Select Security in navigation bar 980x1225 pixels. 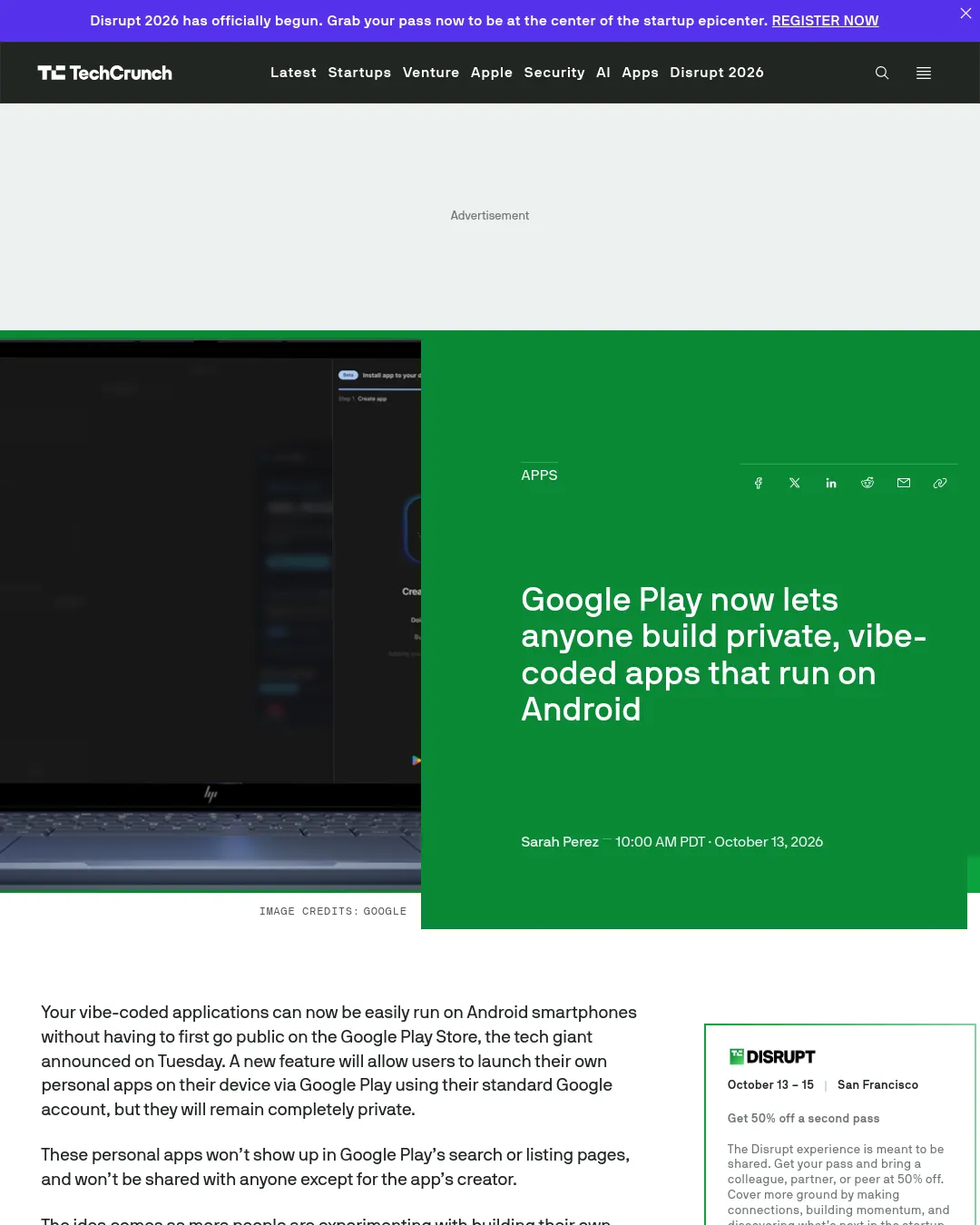[x=554, y=73]
